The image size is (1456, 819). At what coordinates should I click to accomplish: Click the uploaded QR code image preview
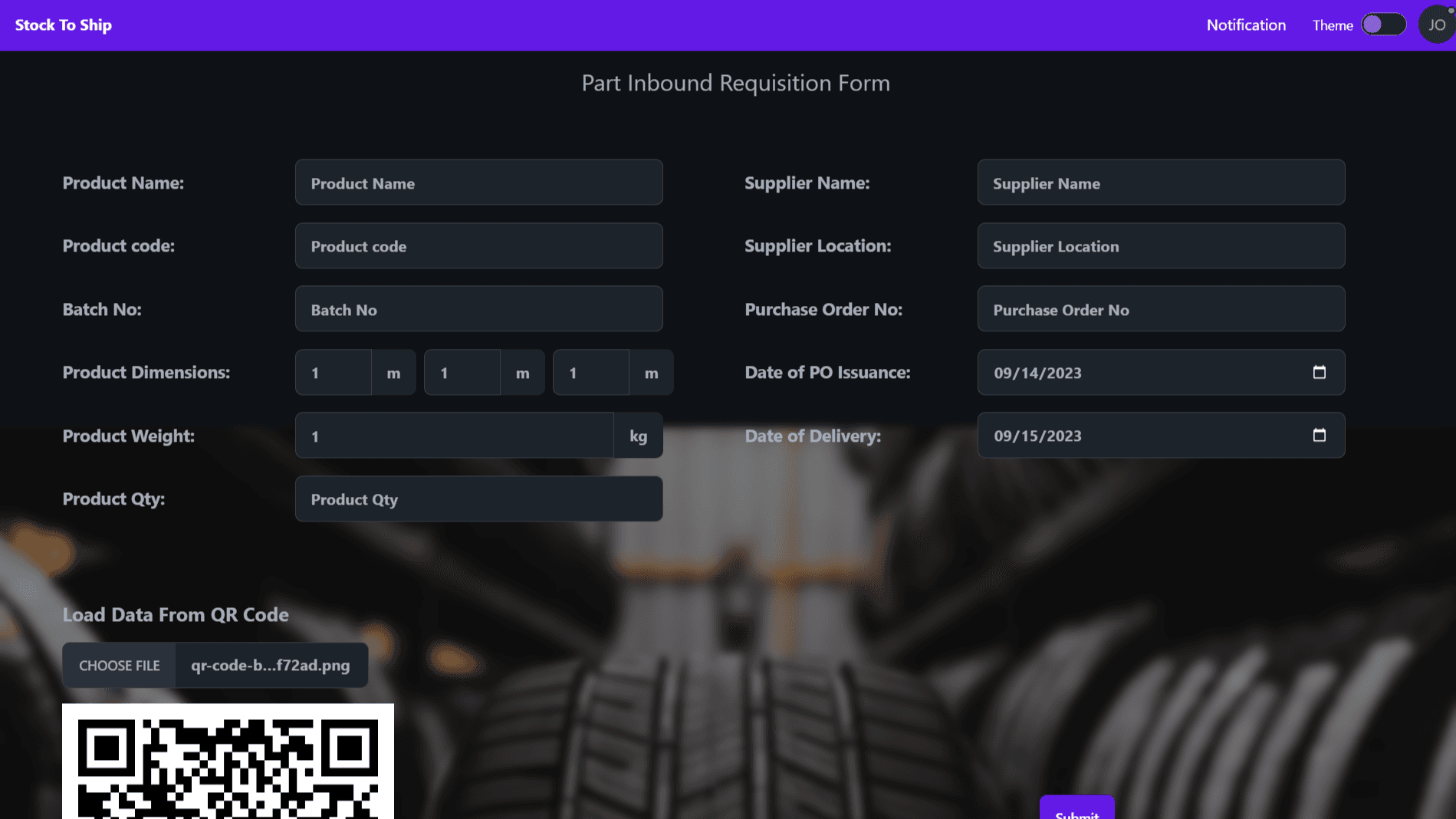click(228, 761)
